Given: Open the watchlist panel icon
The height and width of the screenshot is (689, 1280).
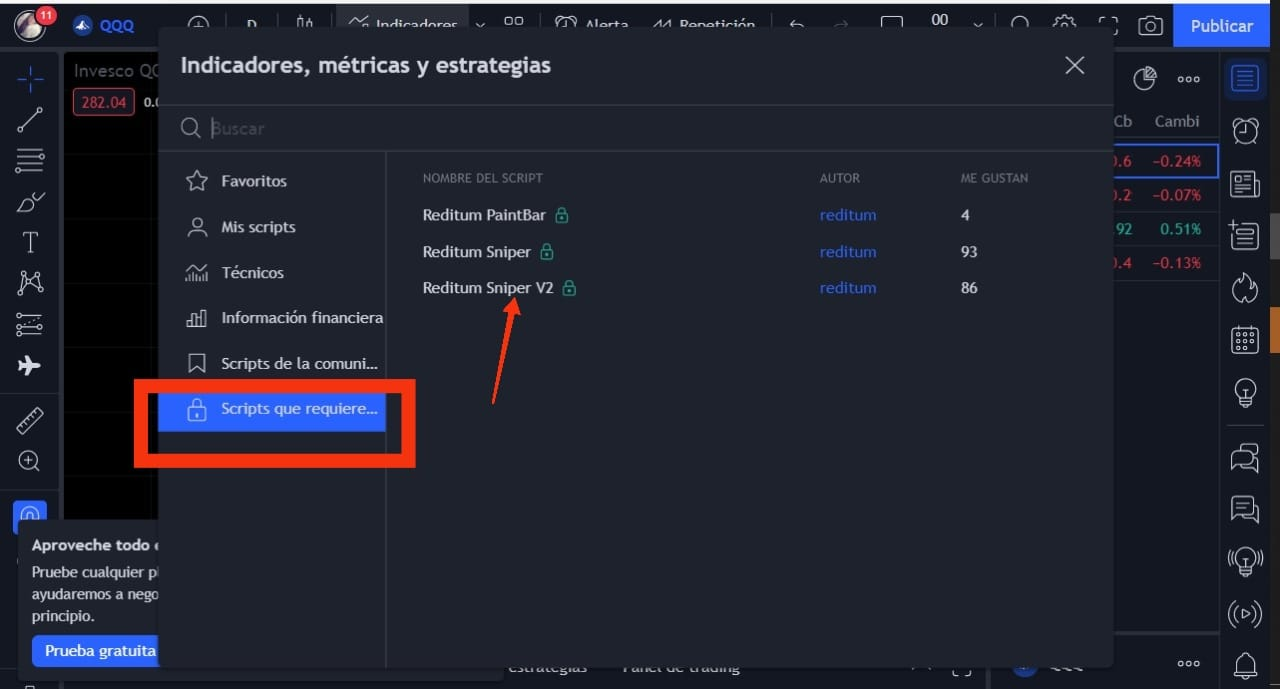Looking at the screenshot, I should [1245, 79].
